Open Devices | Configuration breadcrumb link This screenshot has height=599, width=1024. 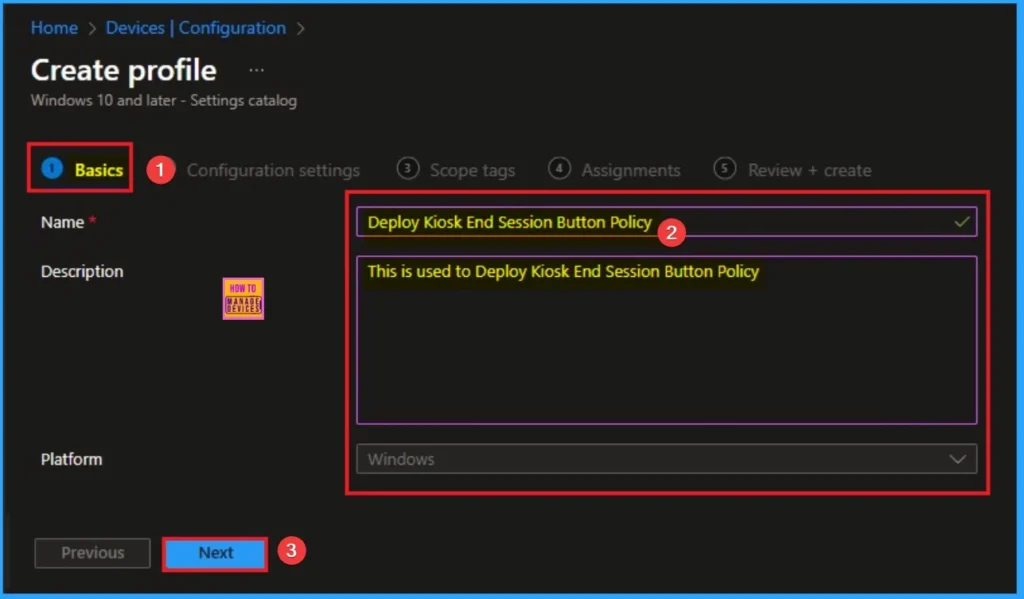195,28
